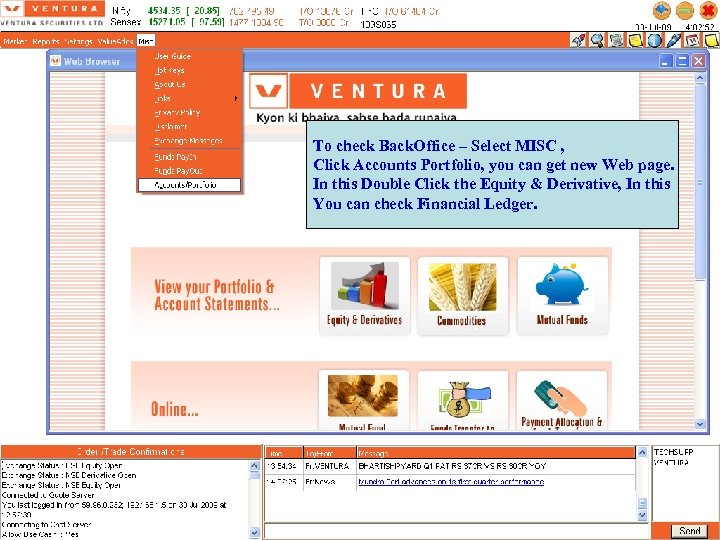720x540 pixels.
Task: Click scroll up arrow in Order/Trade Confirmations panel
Action: (254, 466)
